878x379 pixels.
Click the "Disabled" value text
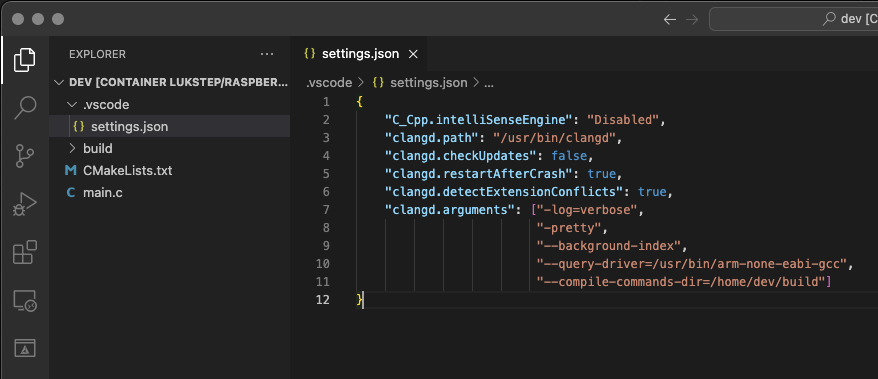click(x=623, y=120)
